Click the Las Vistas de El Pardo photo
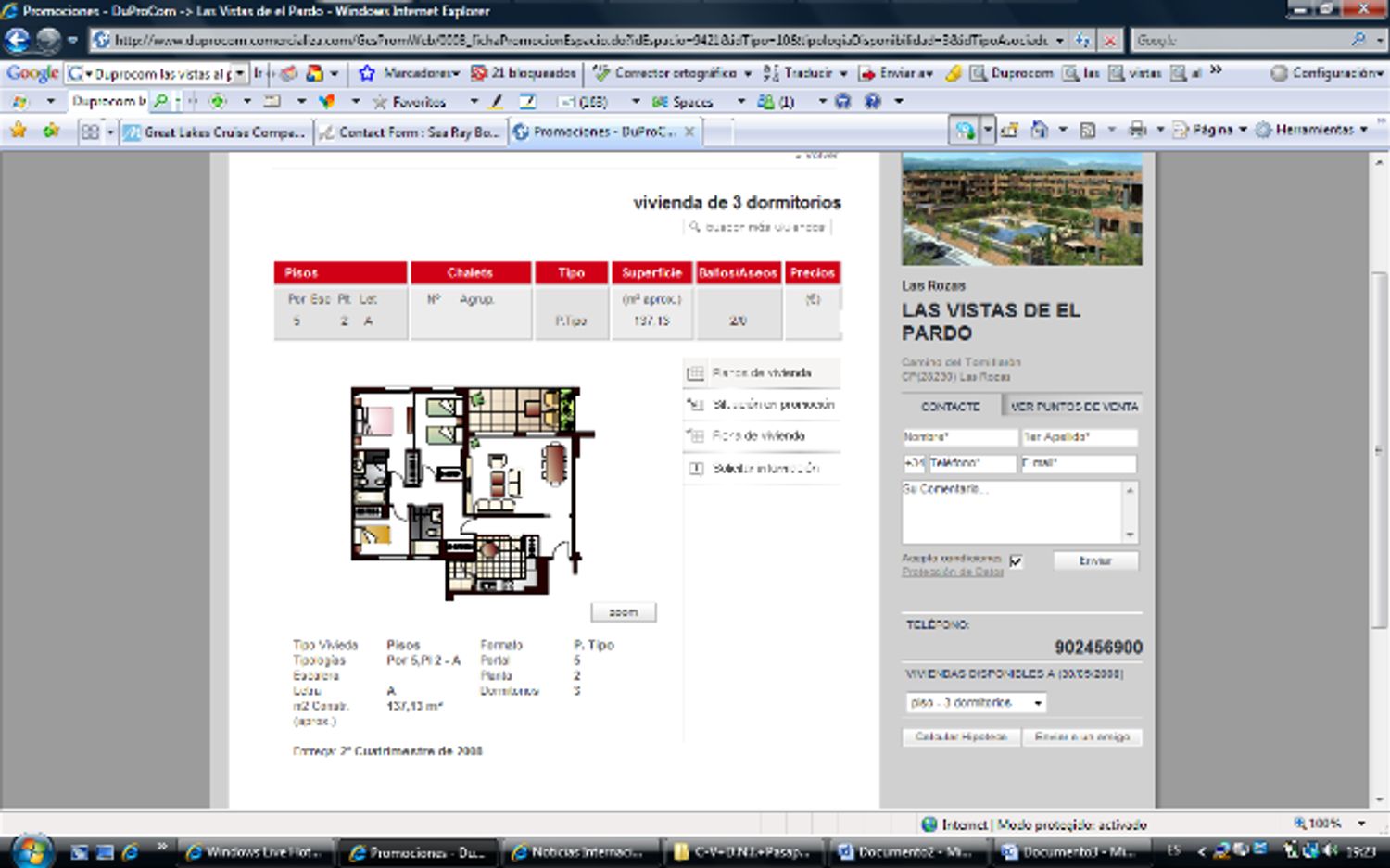 [1021, 209]
